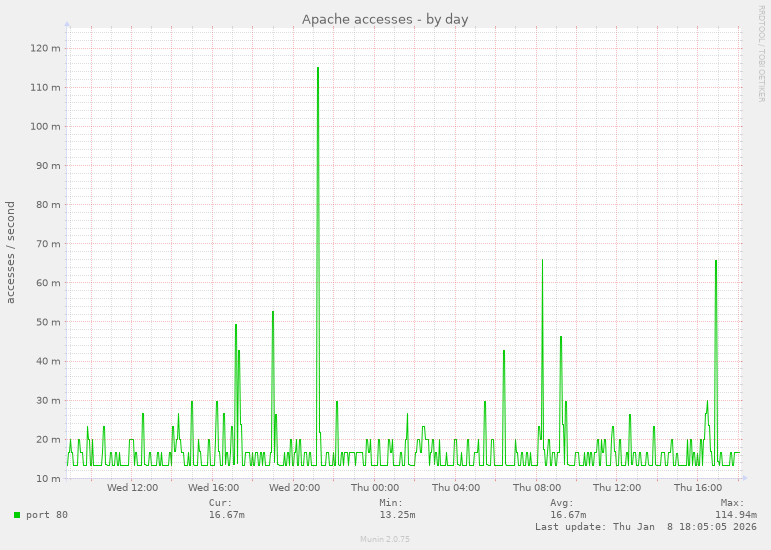
Task: Click the '50 m' y-axis label
Action: [48, 322]
